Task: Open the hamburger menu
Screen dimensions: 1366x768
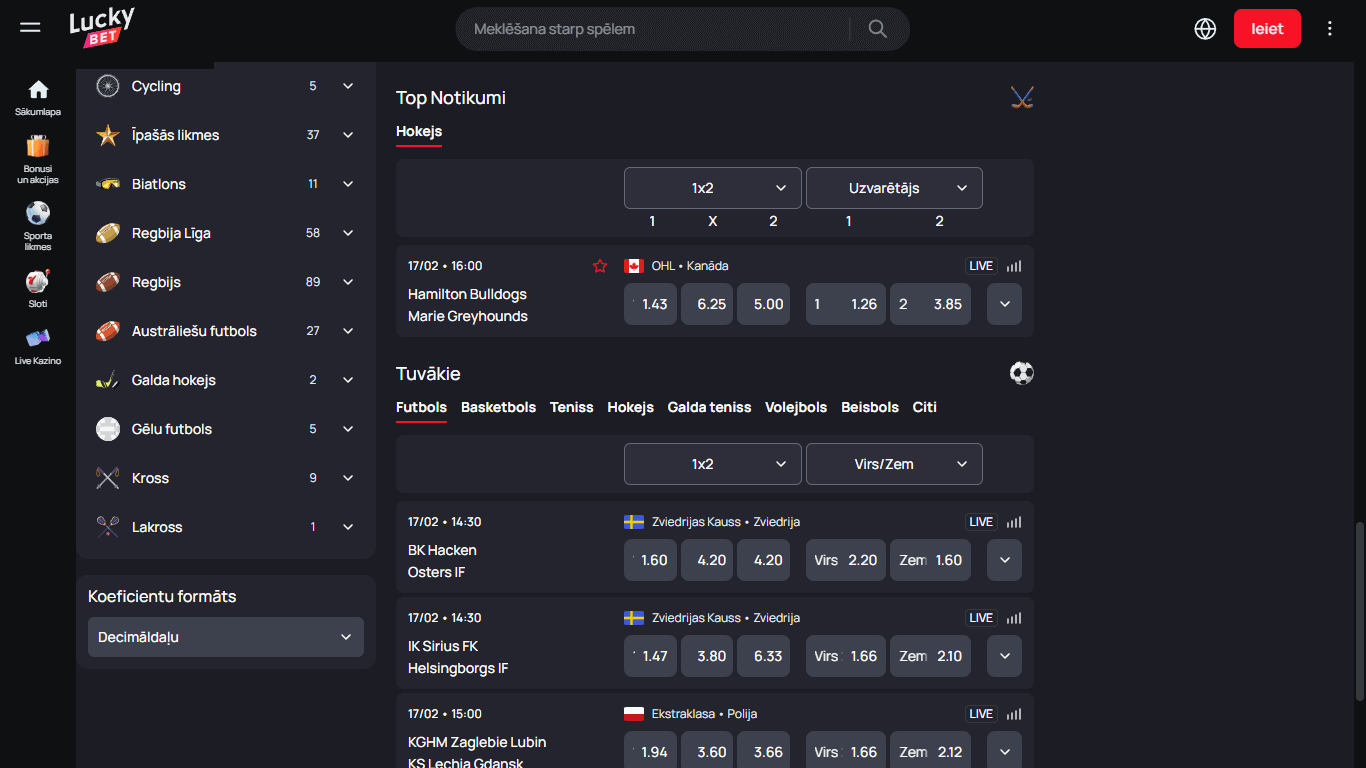Action: [30, 28]
